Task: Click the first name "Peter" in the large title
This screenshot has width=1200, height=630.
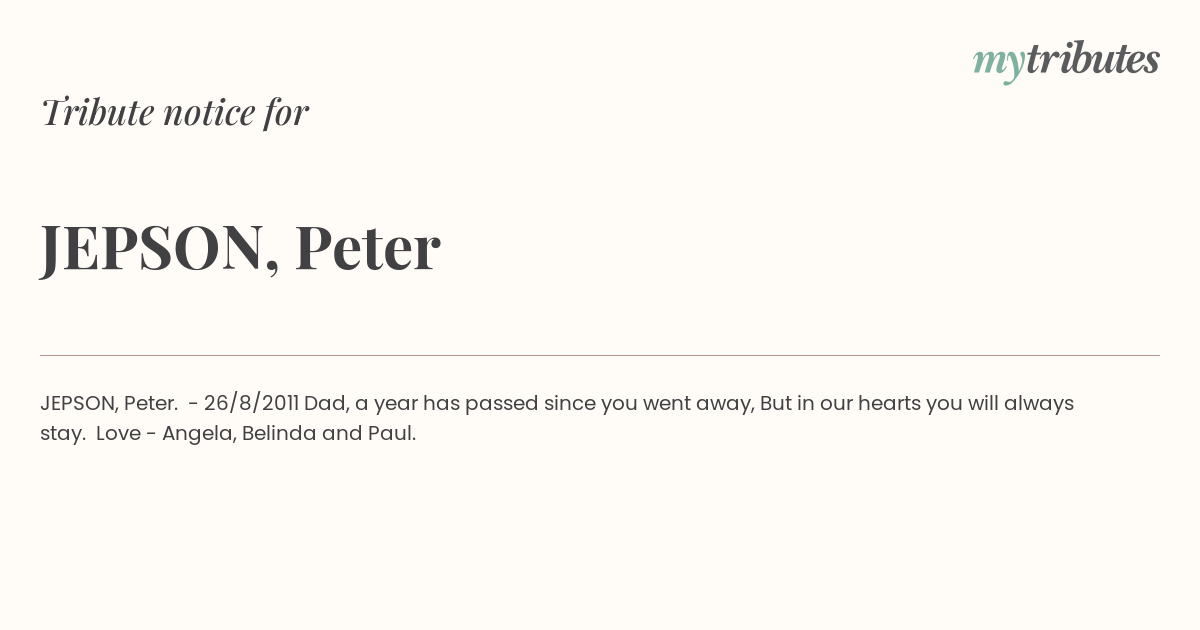Action: (x=367, y=247)
